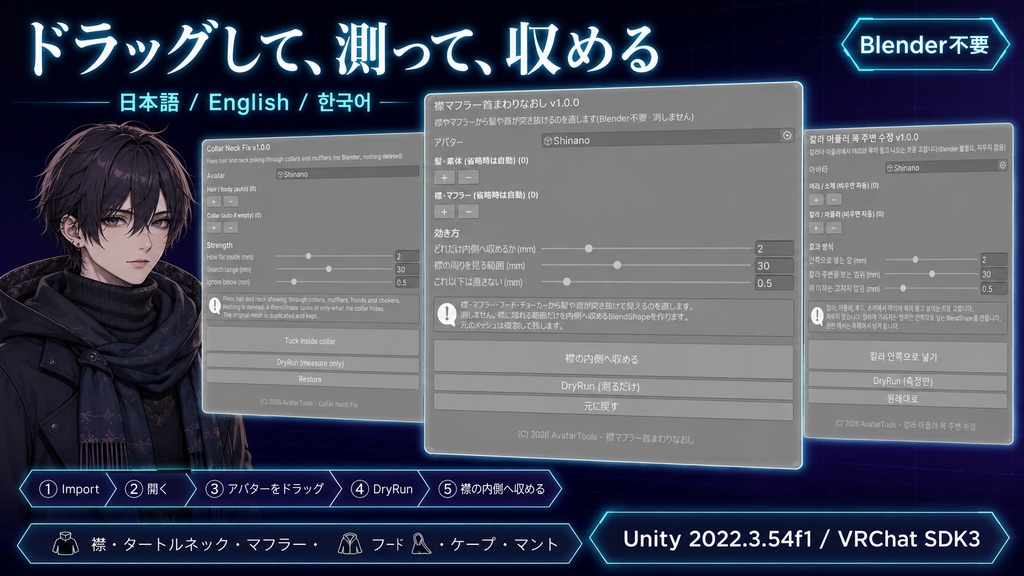The height and width of the screenshot is (576, 1024).
Task: Click the Unity 2022.3.54f1 / VRChat SDK3 label
Action: (801, 539)
